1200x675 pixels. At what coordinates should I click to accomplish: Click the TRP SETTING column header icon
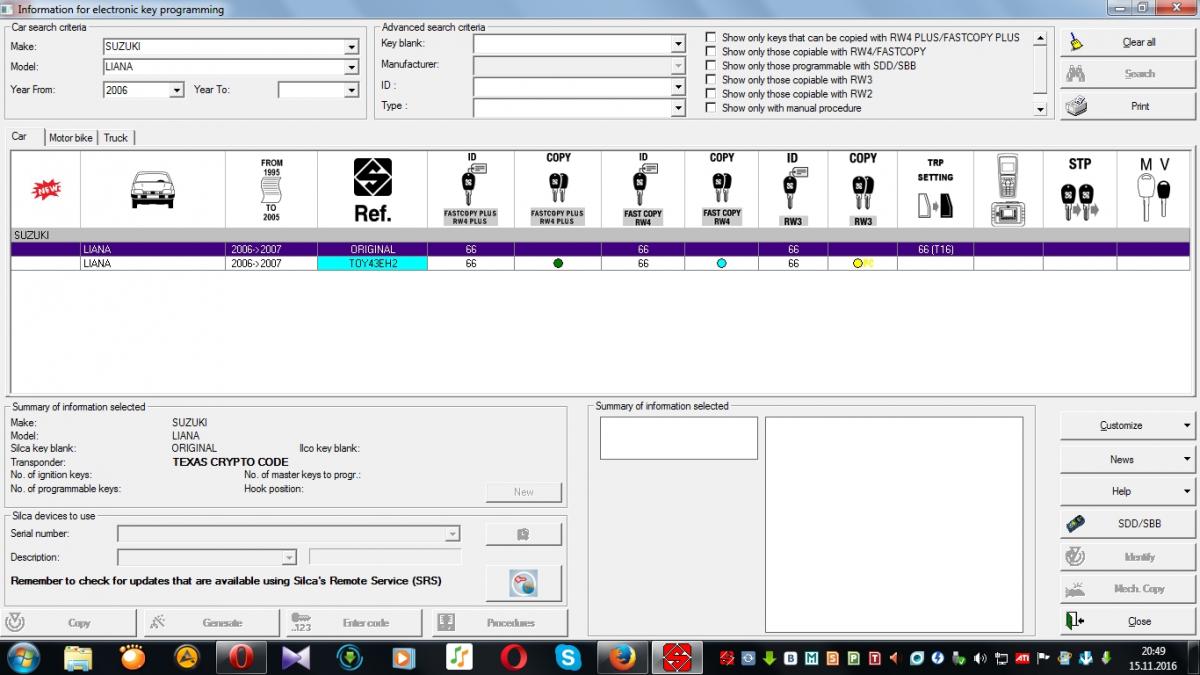pos(935,189)
